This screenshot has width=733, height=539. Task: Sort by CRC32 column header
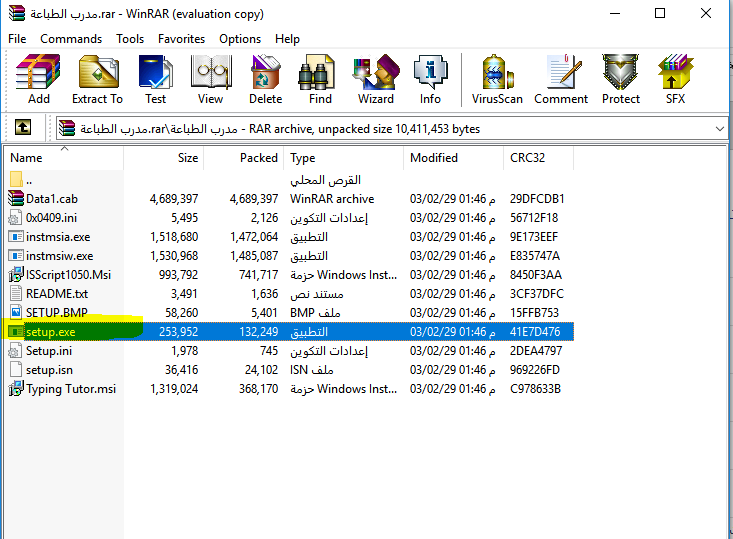(x=539, y=158)
